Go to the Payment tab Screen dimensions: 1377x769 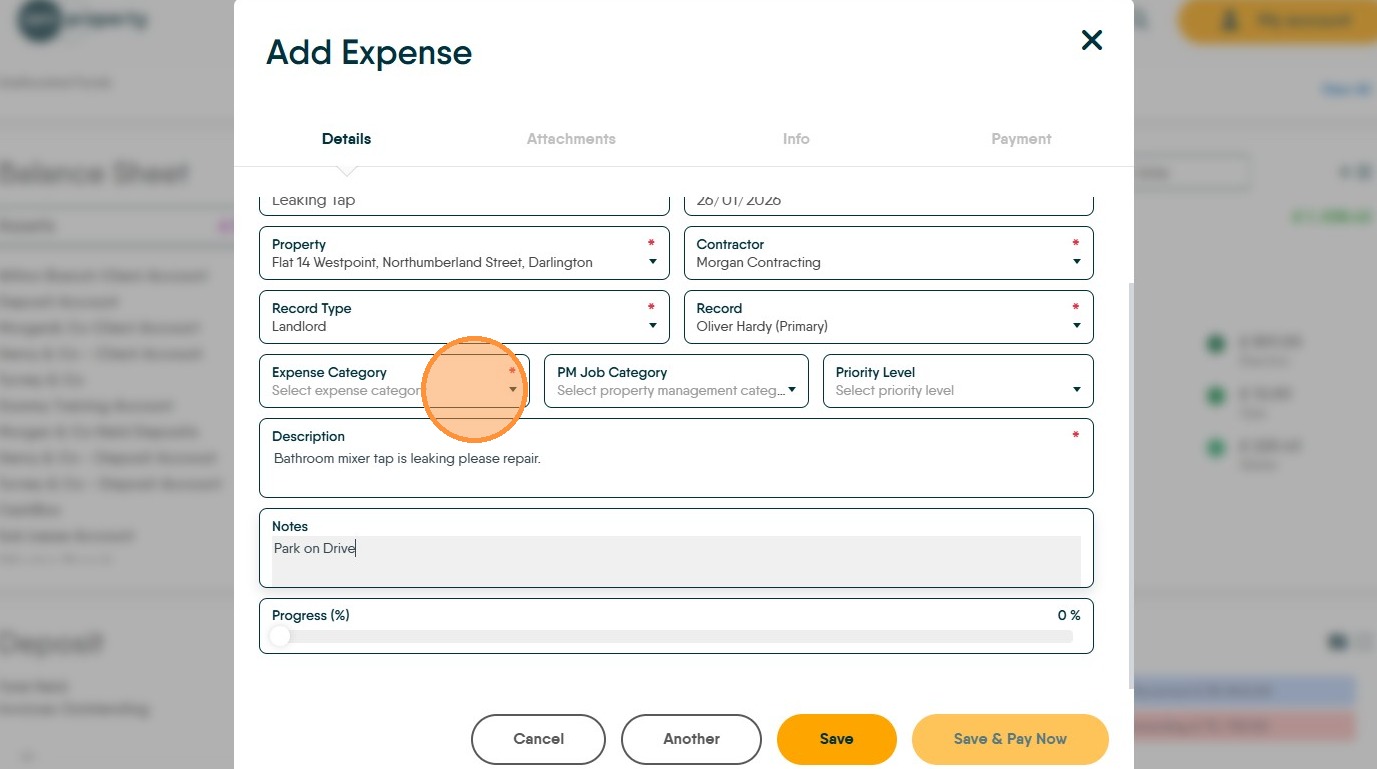[x=1021, y=139]
